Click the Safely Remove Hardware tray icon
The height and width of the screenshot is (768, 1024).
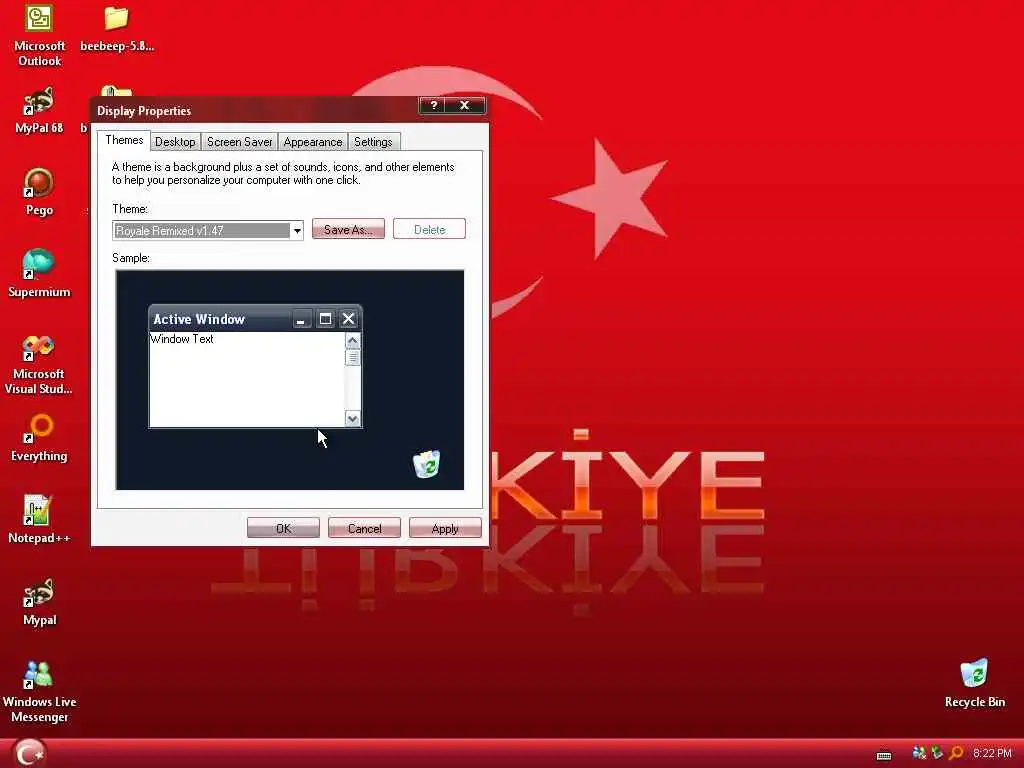(x=937, y=753)
